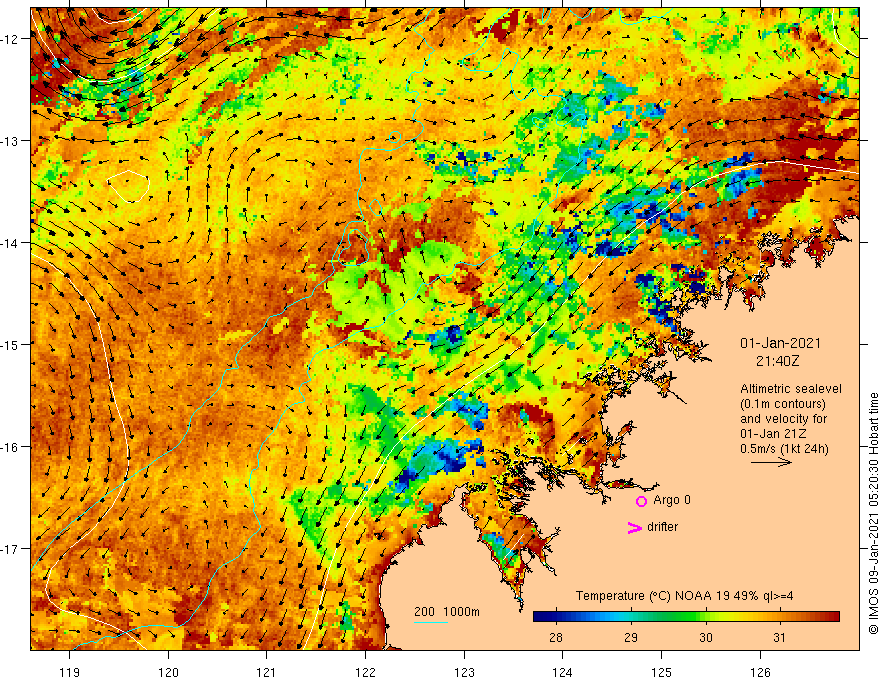Click the latitude axis label '-15'
Viewport: 880px width, 680px height.
(x=10, y=344)
